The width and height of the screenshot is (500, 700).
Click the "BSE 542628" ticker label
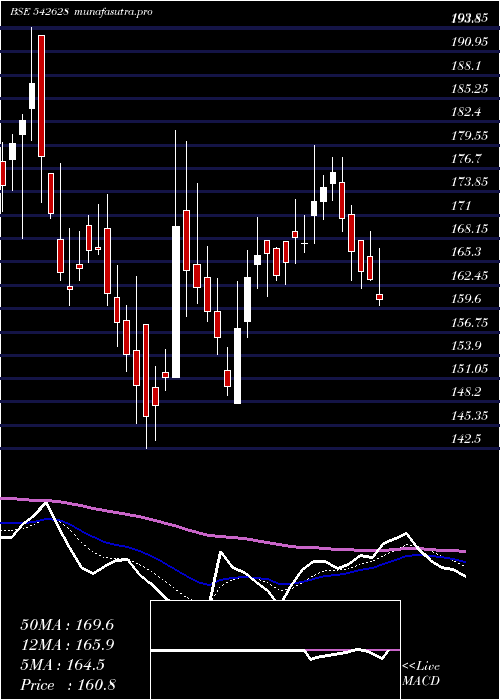[39, 12]
